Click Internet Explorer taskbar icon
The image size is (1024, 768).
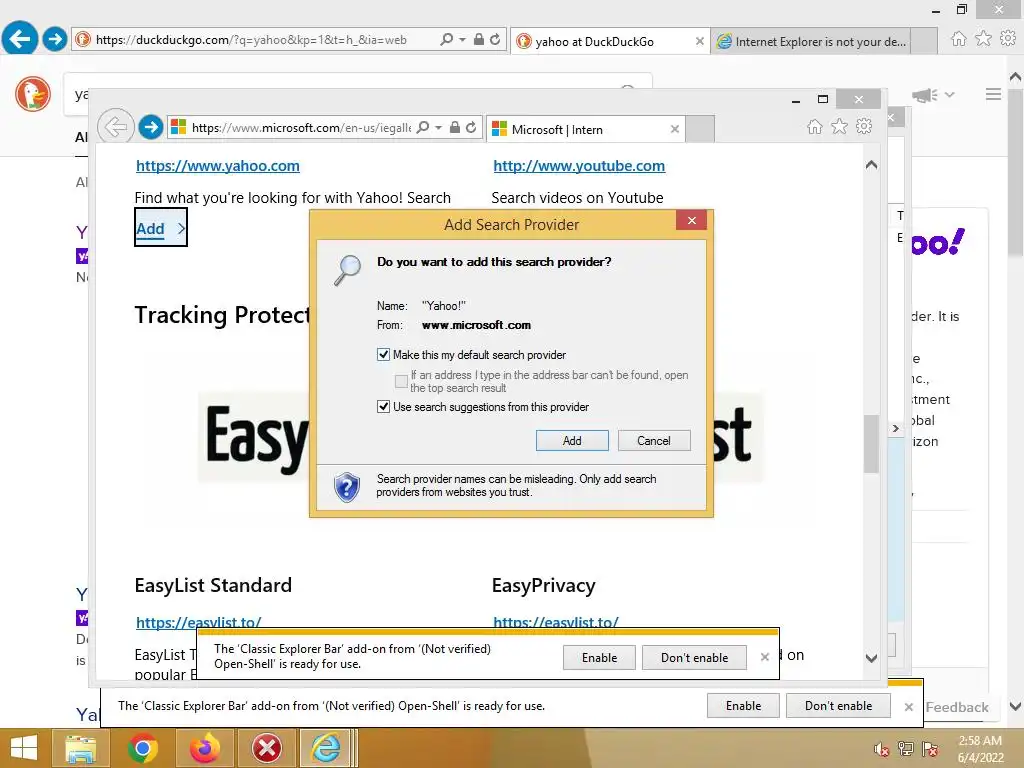(326, 748)
